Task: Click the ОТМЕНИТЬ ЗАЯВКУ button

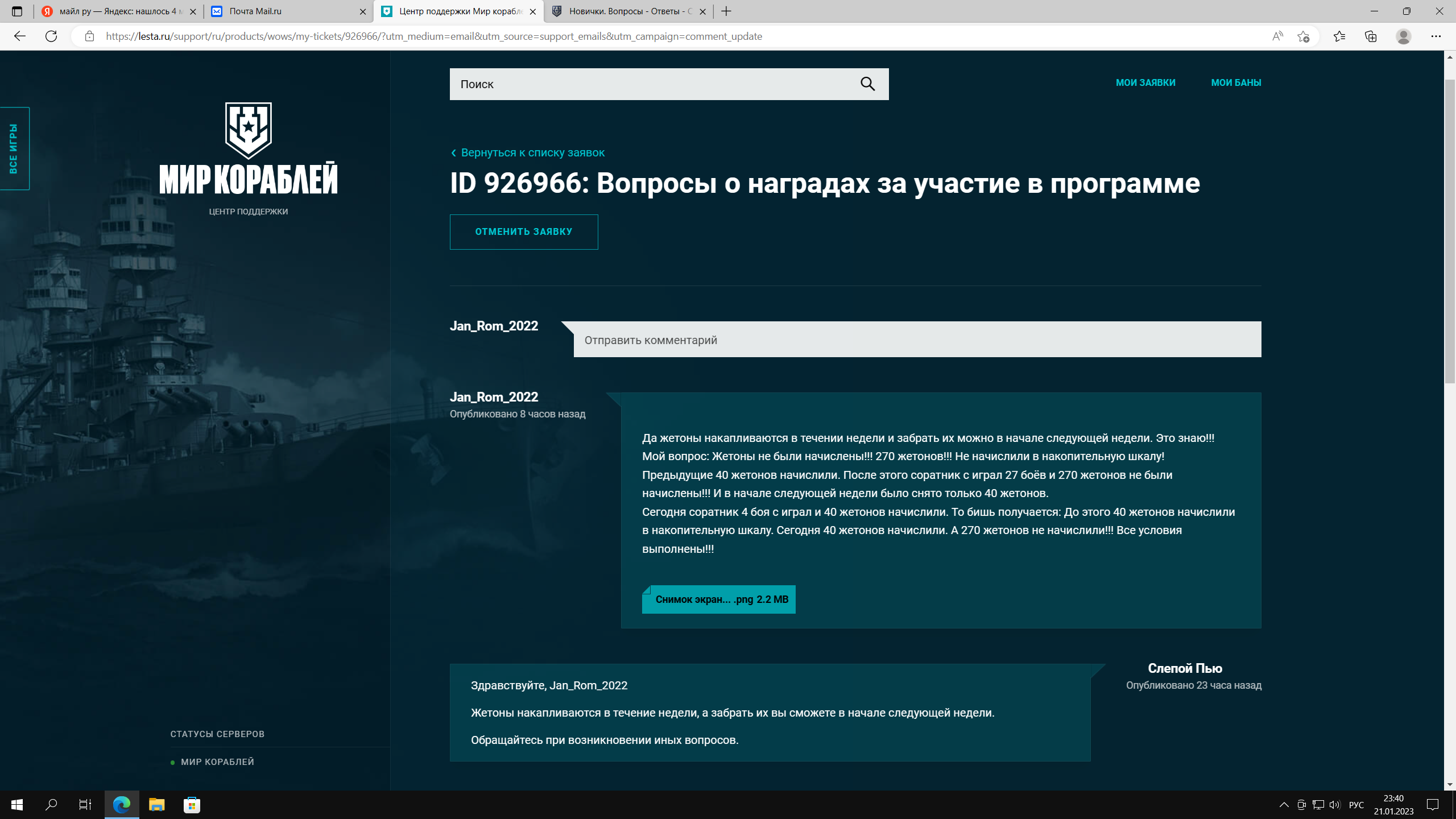Action: point(523,231)
